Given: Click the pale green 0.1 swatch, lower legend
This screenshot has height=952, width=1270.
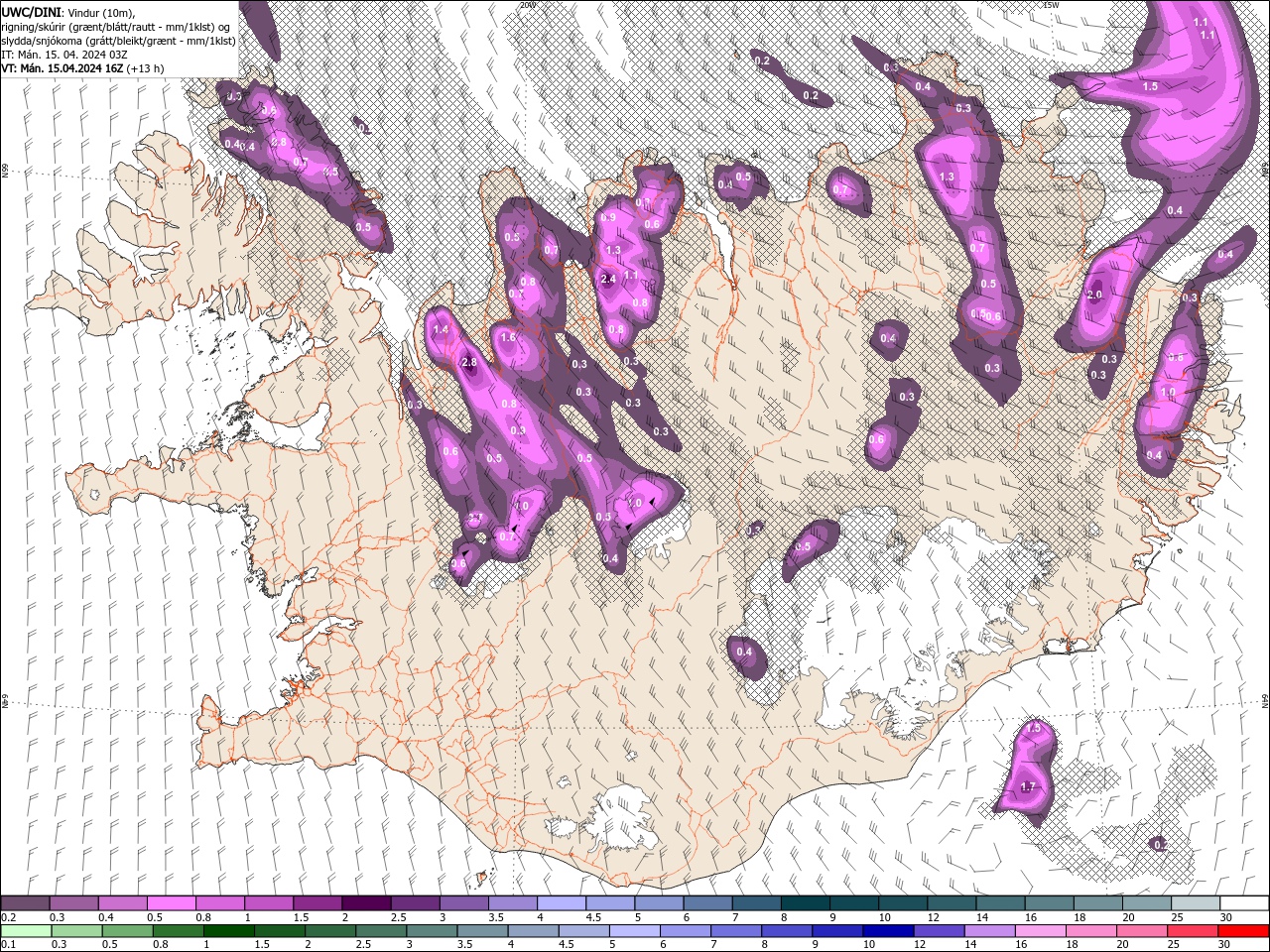Looking at the screenshot, I should 26,931.
